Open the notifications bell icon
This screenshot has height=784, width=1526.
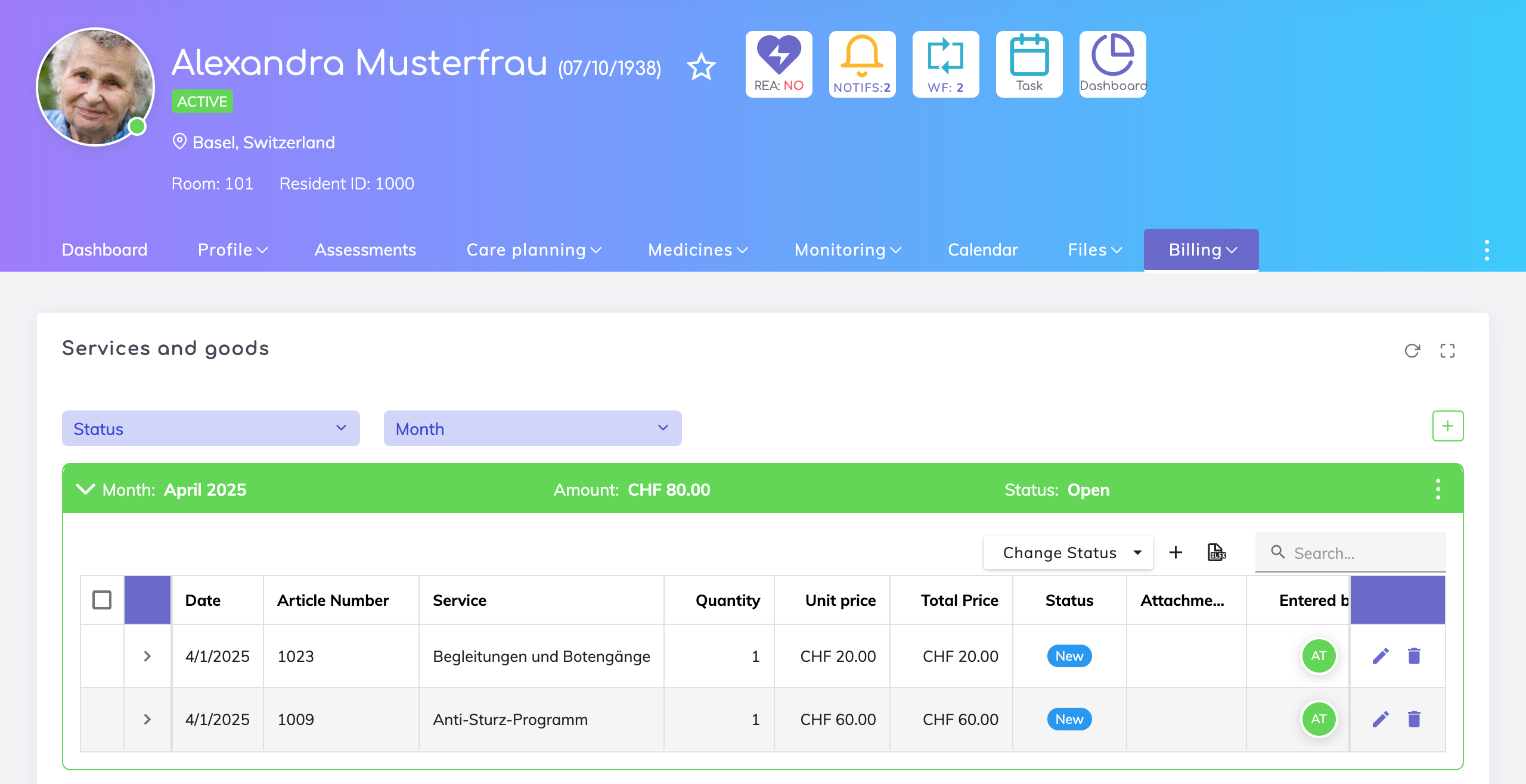862,64
